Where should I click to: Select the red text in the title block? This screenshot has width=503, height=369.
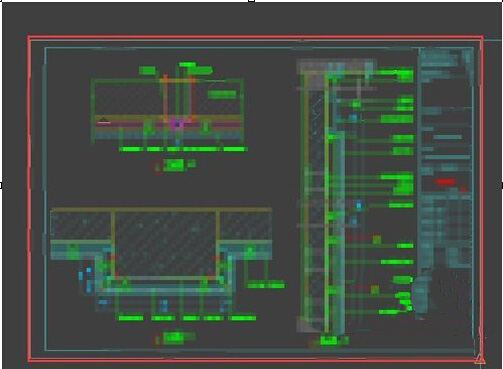tap(445, 182)
